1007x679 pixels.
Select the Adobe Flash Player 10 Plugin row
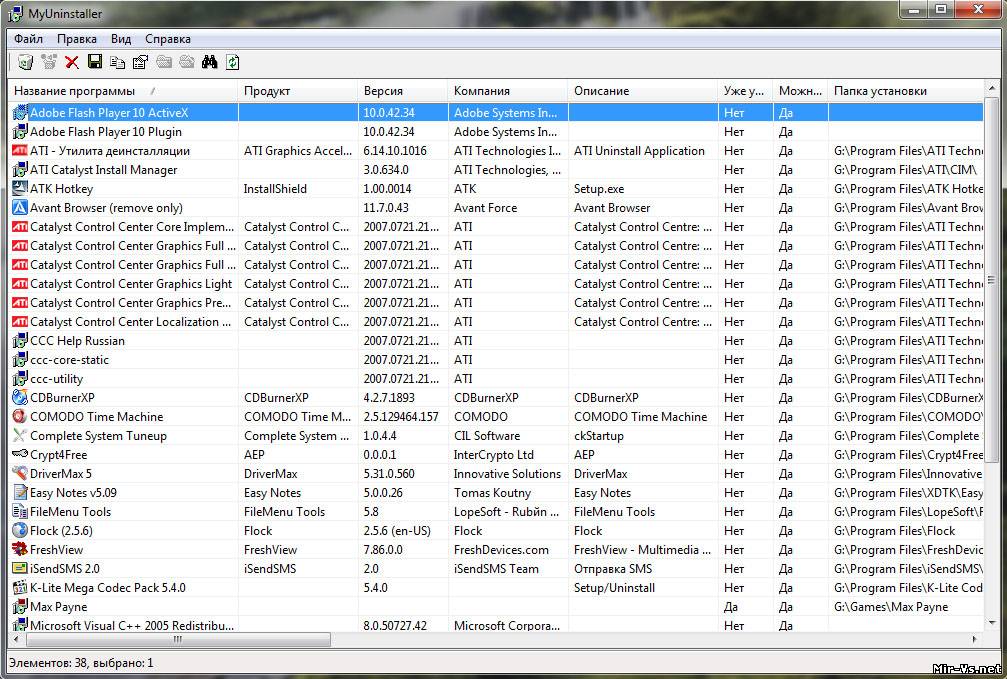tap(496, 132)
